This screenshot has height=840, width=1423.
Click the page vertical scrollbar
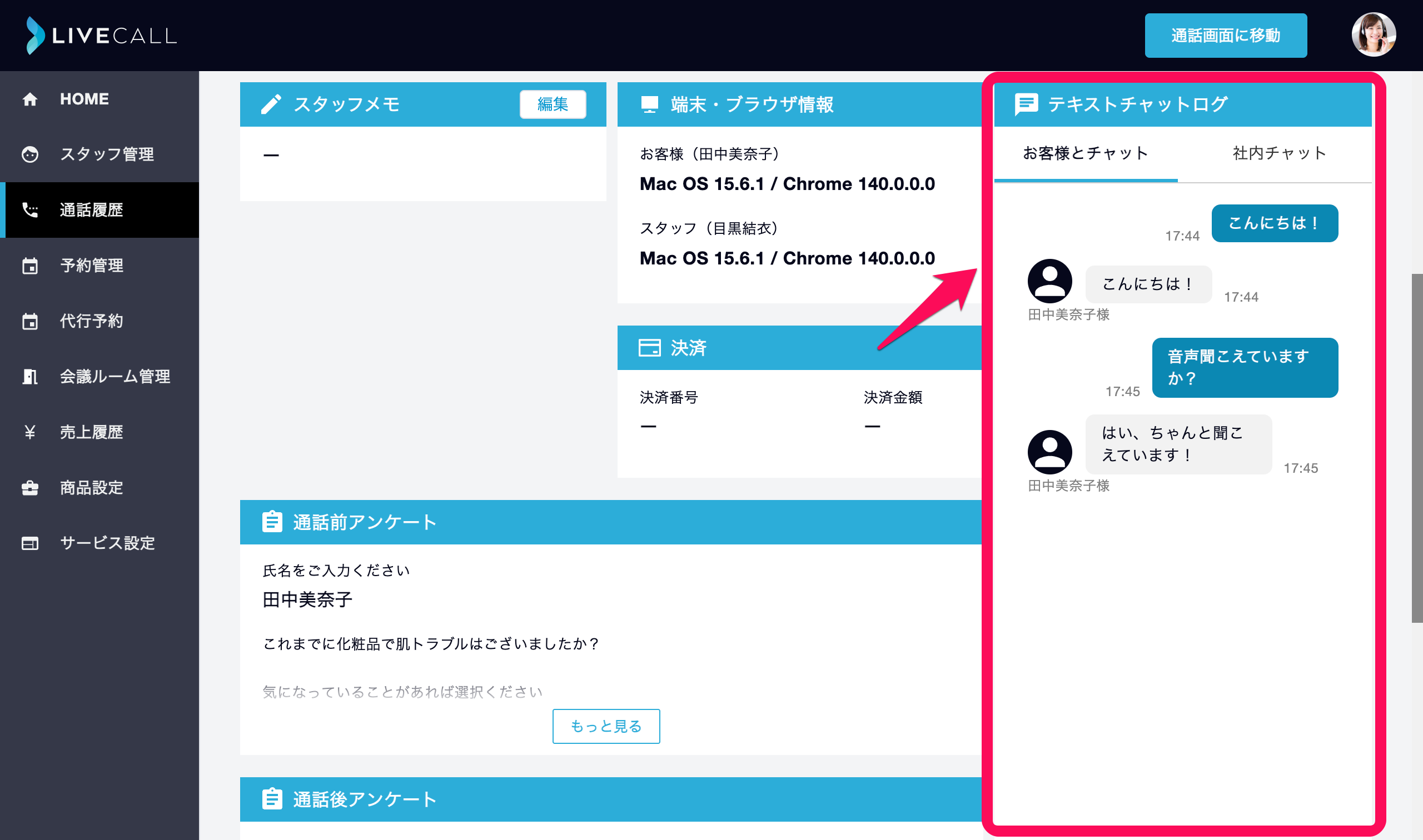1417,448
